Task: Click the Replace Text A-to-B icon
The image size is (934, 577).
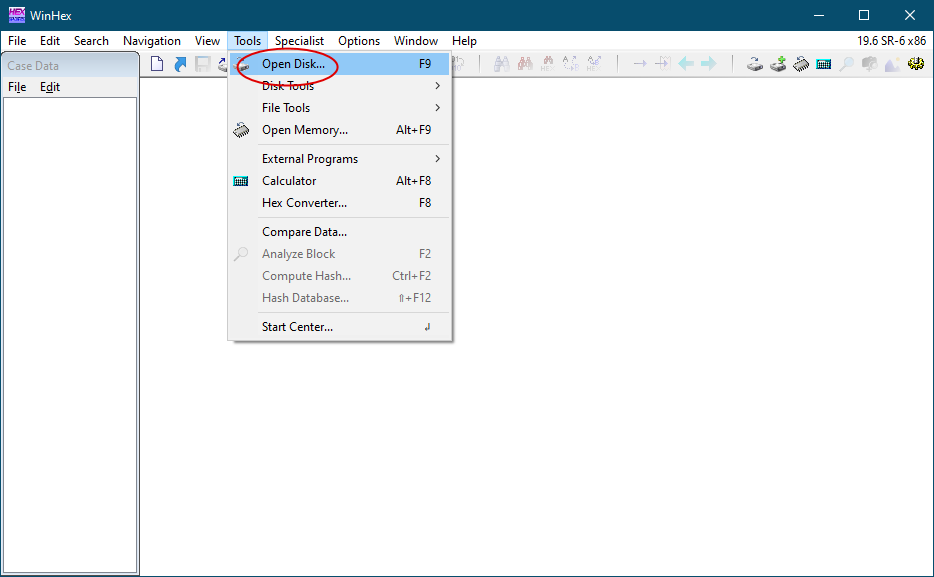Action: tap(571, 64)
